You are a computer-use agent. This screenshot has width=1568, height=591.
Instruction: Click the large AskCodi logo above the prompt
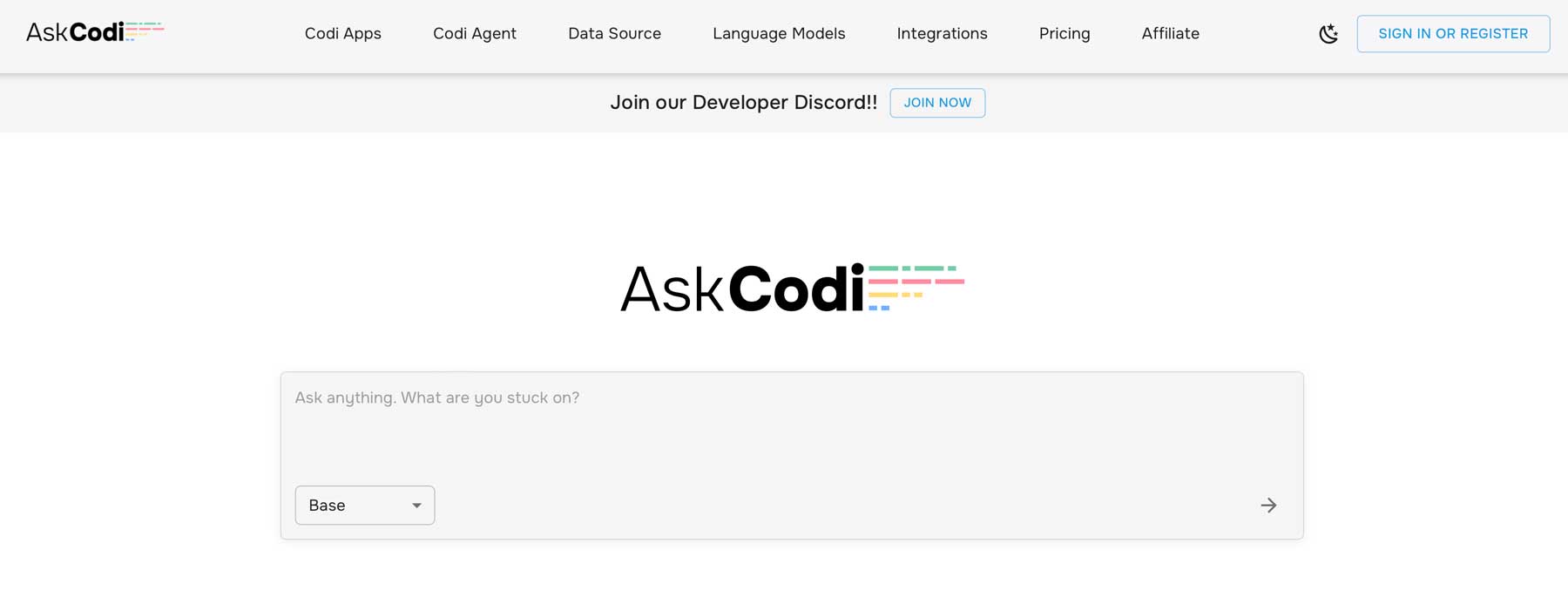[792, 289]
